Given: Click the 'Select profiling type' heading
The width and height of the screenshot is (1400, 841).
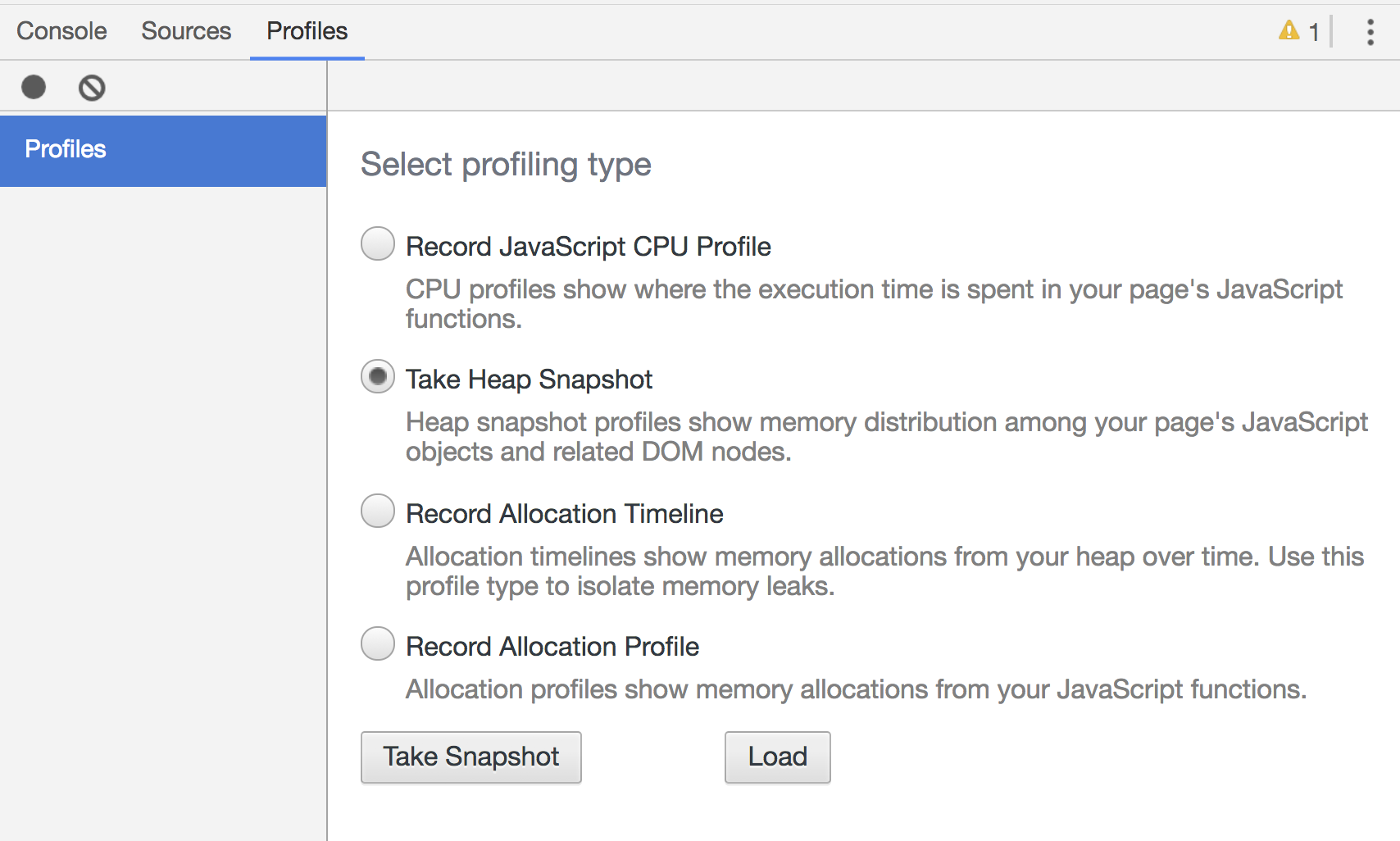Looking at the screenshot, I should point(506,165).
